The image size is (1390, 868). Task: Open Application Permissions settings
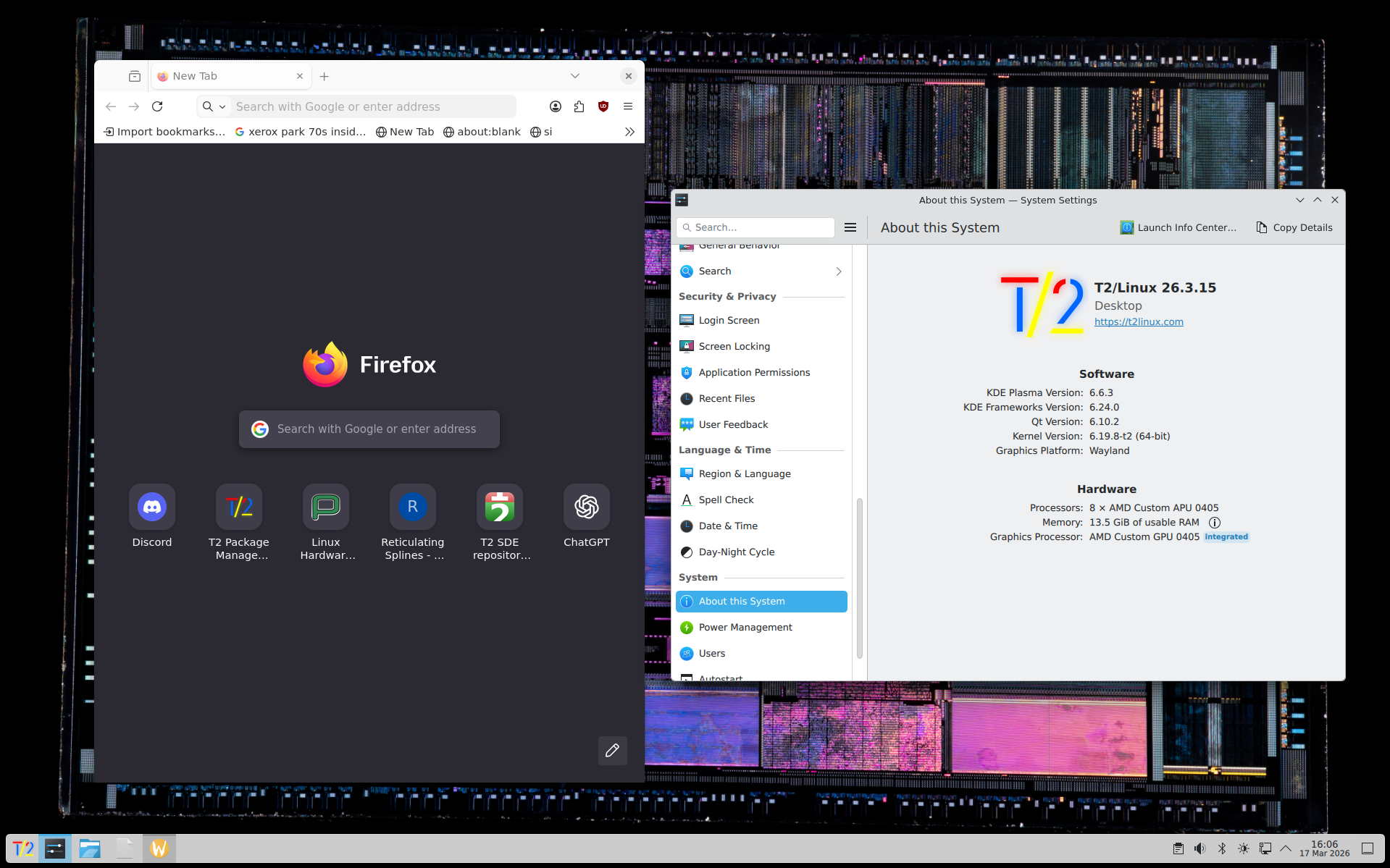(761, 373)
